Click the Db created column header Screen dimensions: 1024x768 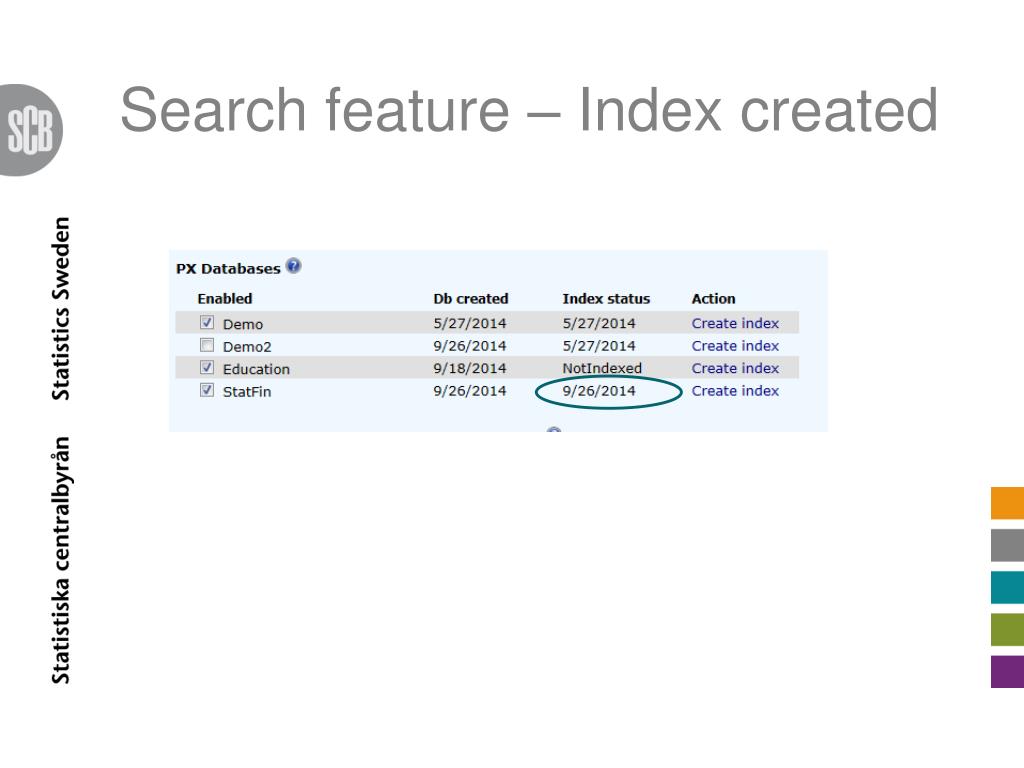tap(470, 299)
